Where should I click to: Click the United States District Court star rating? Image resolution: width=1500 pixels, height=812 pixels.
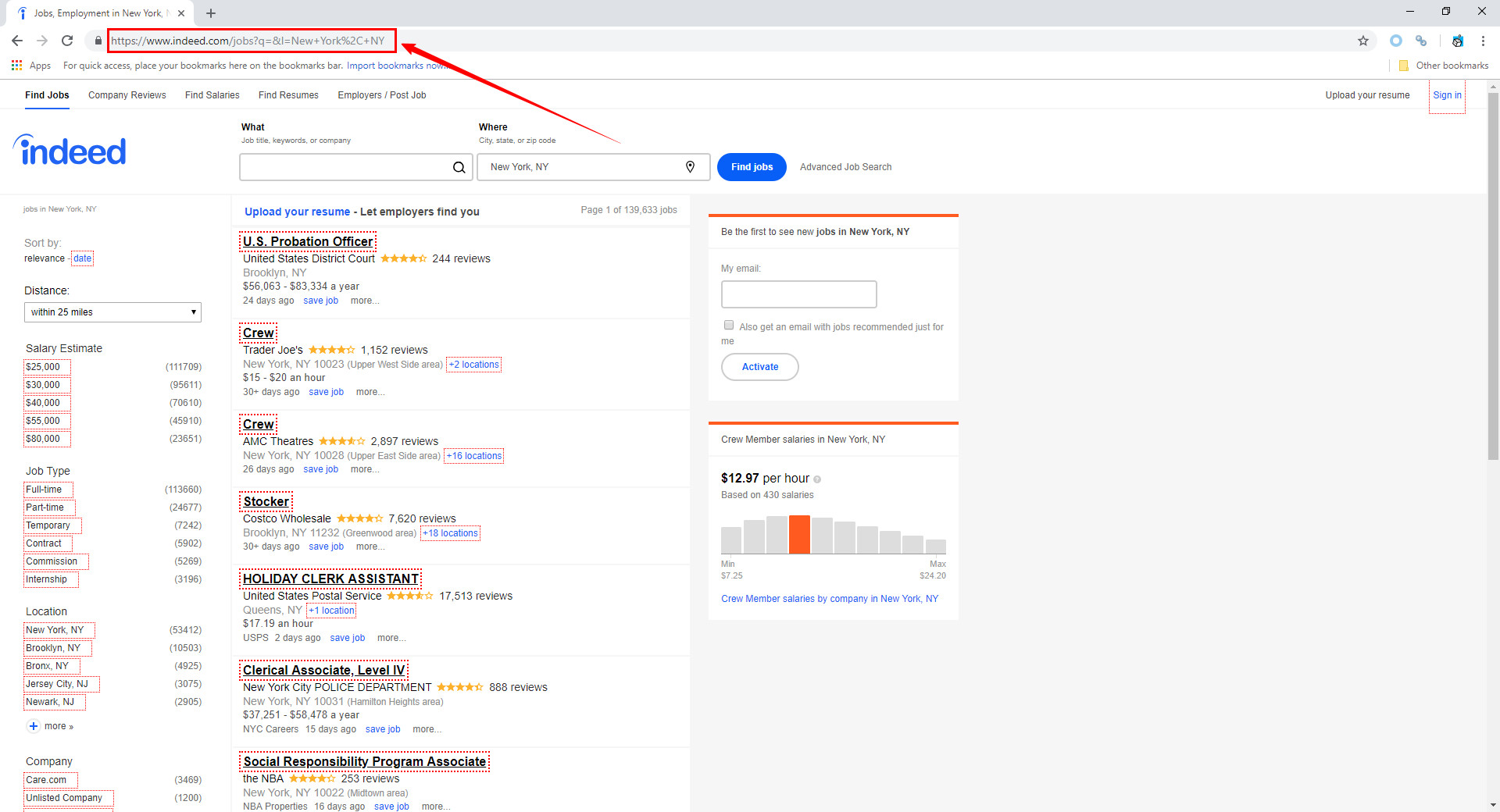click(403, 258)
